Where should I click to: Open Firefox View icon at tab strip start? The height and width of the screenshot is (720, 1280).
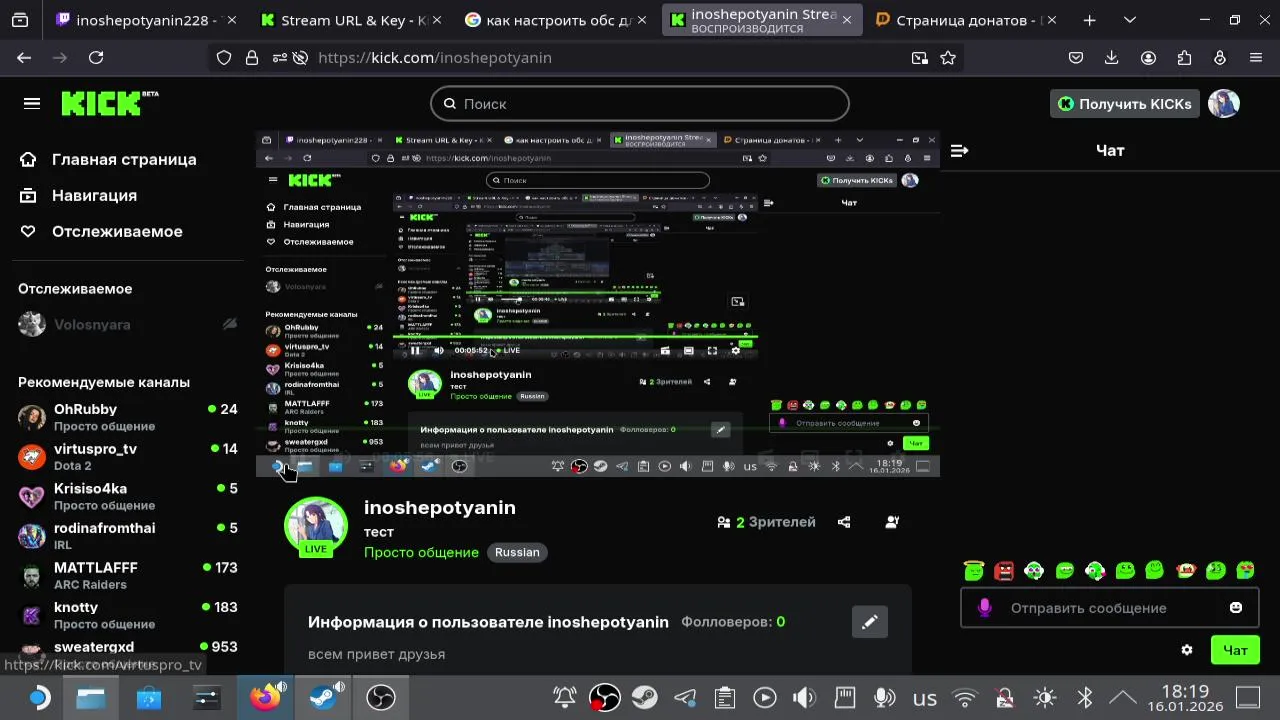click(x=20, y=20)
